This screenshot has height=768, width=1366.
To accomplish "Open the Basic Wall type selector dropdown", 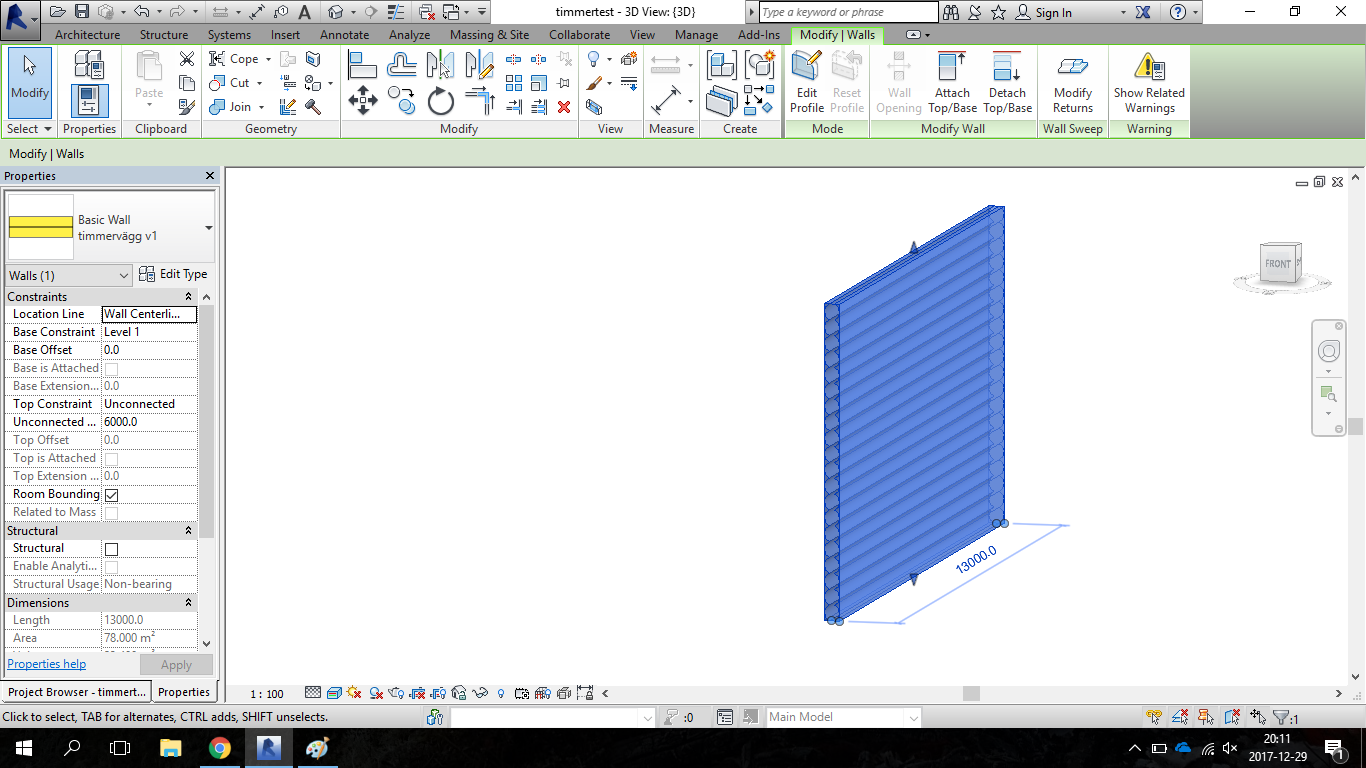I will (x=208, y=228).
